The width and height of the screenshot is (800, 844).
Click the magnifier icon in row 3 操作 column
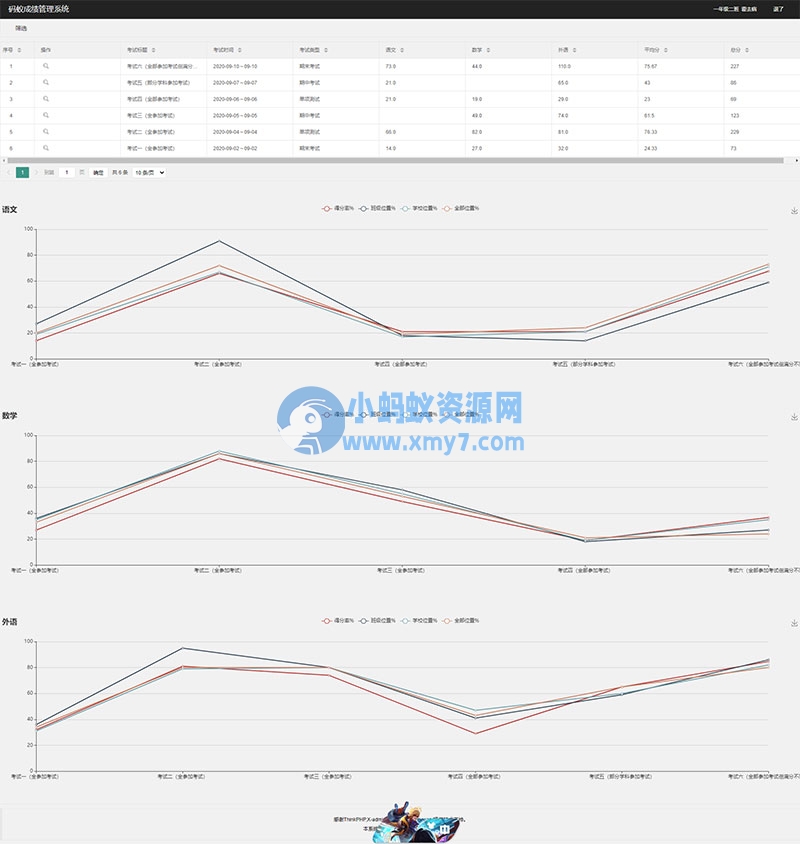47,98
